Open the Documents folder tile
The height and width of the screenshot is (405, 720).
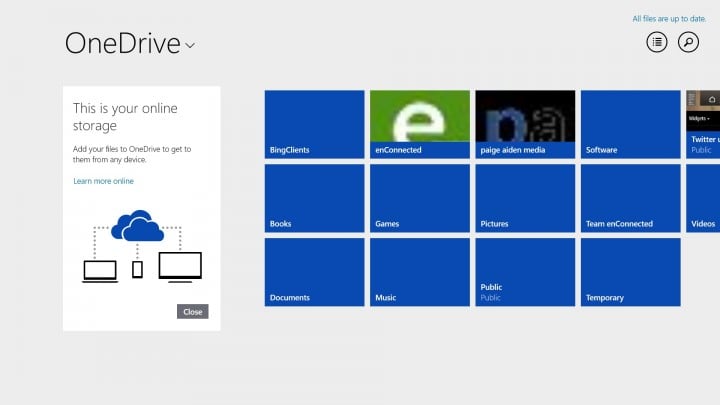315,272
